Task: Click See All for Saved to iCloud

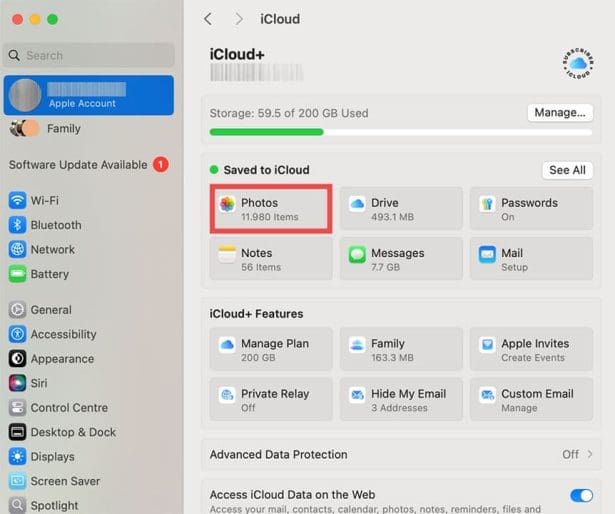Action: click(x=567, y=170)
